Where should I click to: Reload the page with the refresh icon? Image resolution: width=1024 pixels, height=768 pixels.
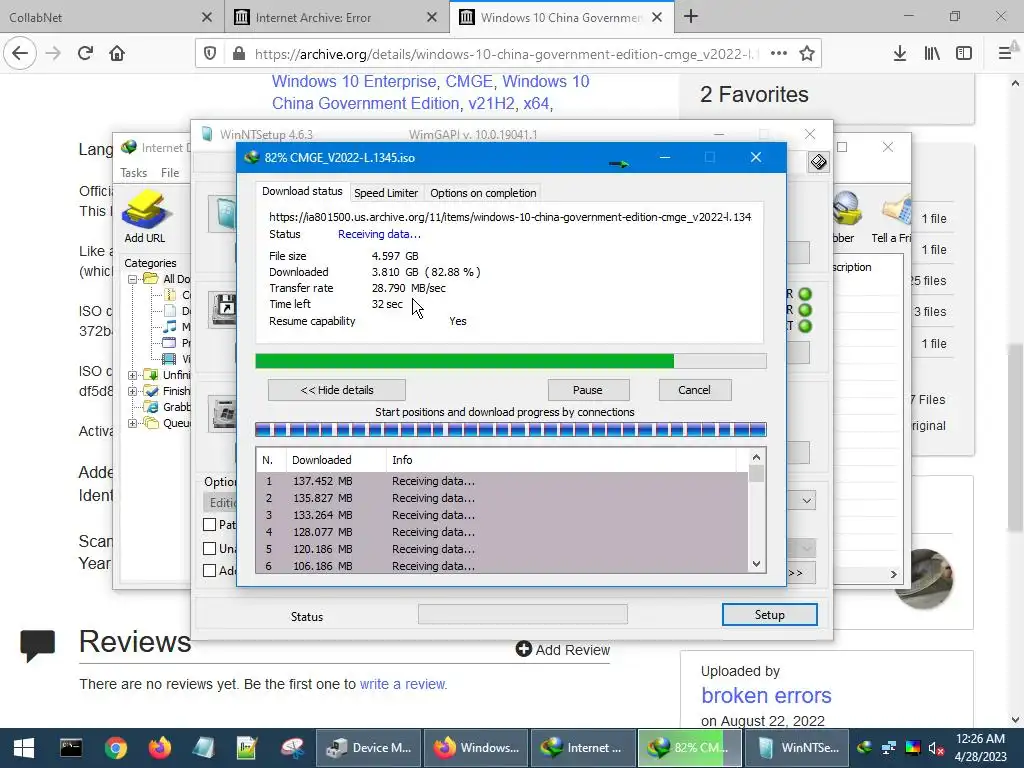tap(85, 54)
